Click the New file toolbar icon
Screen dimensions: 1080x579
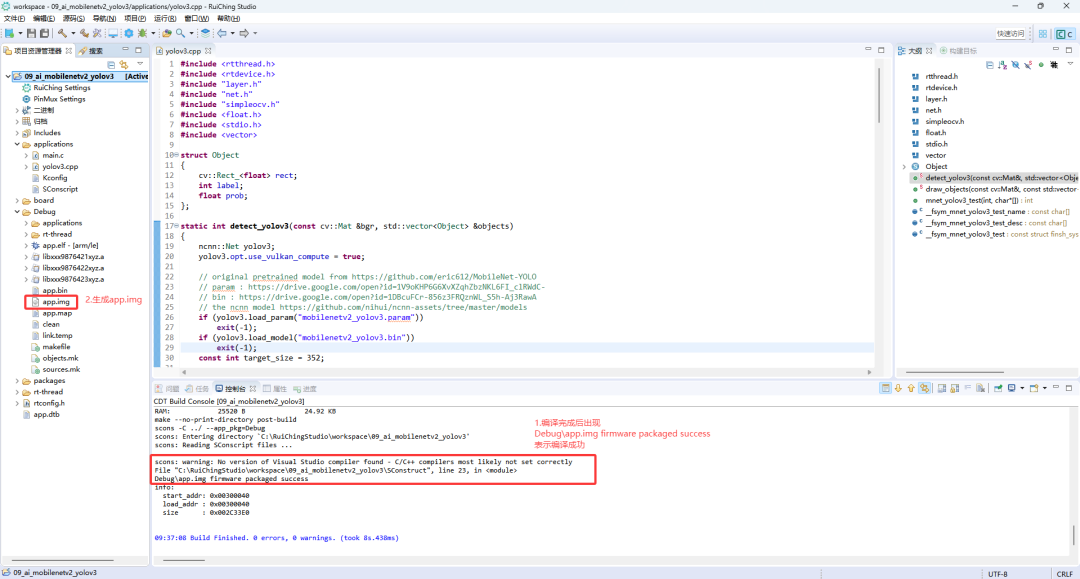pos(9,33)
